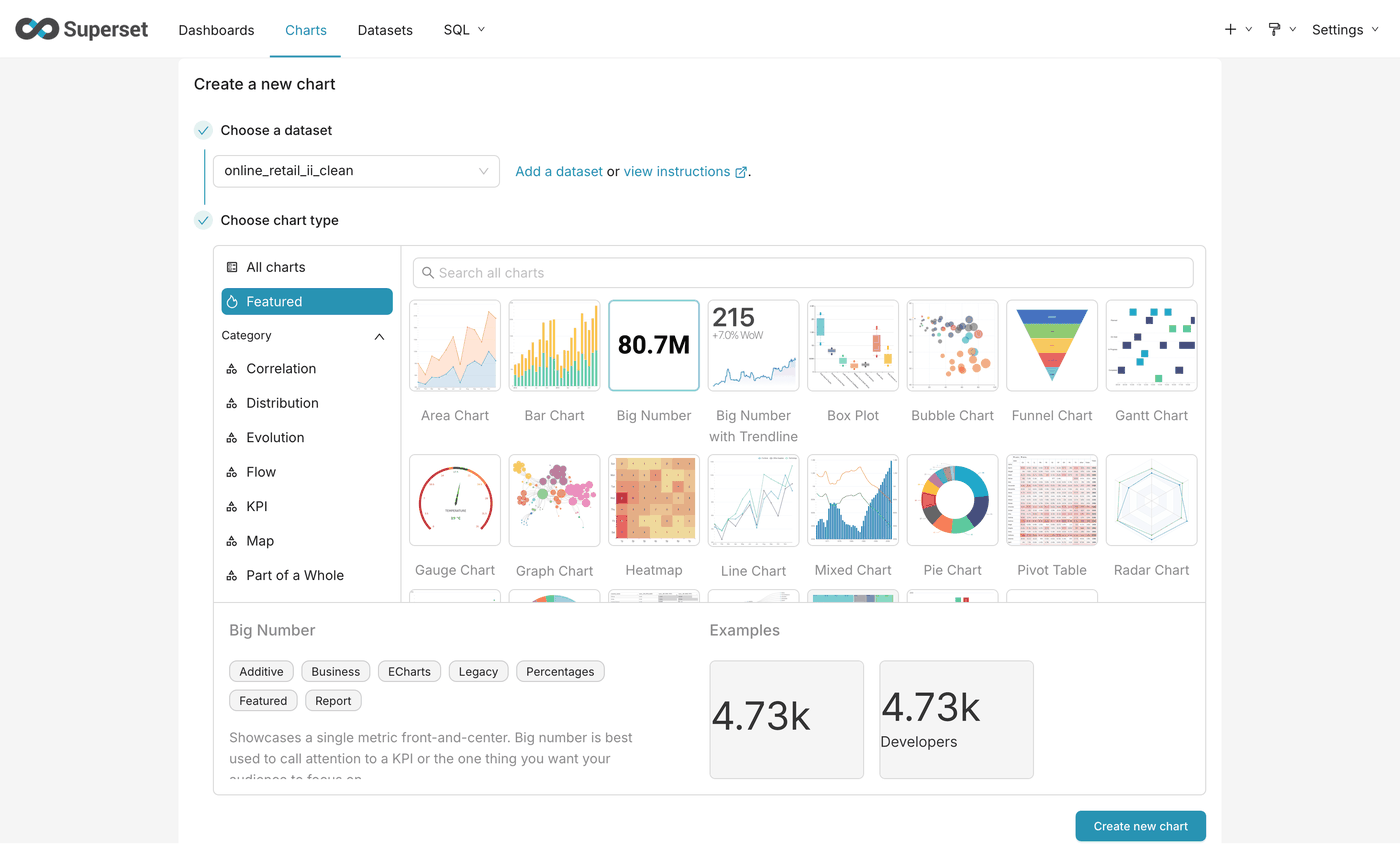The height and width of the screenshot is (848, 1400).
Task: Open the Settings dropdown menu
Action: (x=1346, y=30)
